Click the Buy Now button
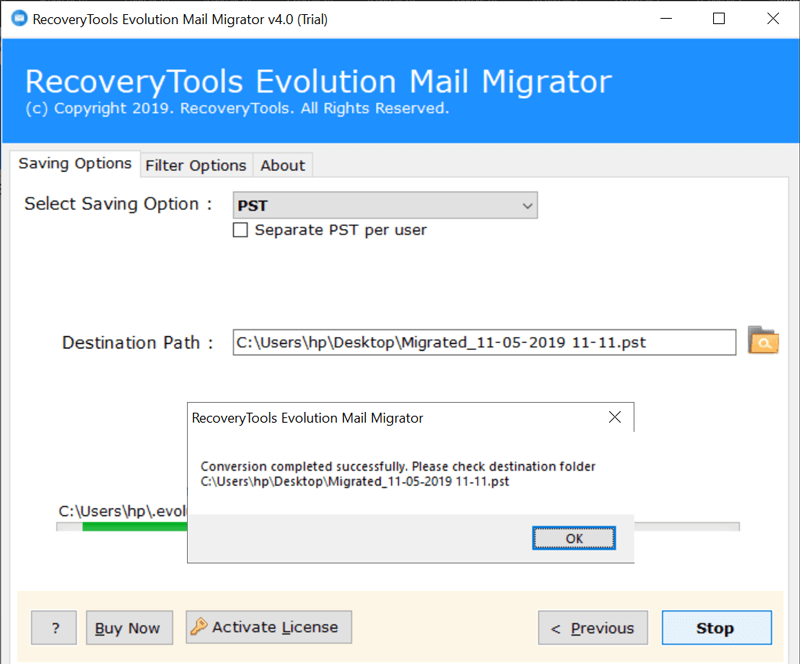The height and width of the screenshot is (664, 800). coord(130,628)
